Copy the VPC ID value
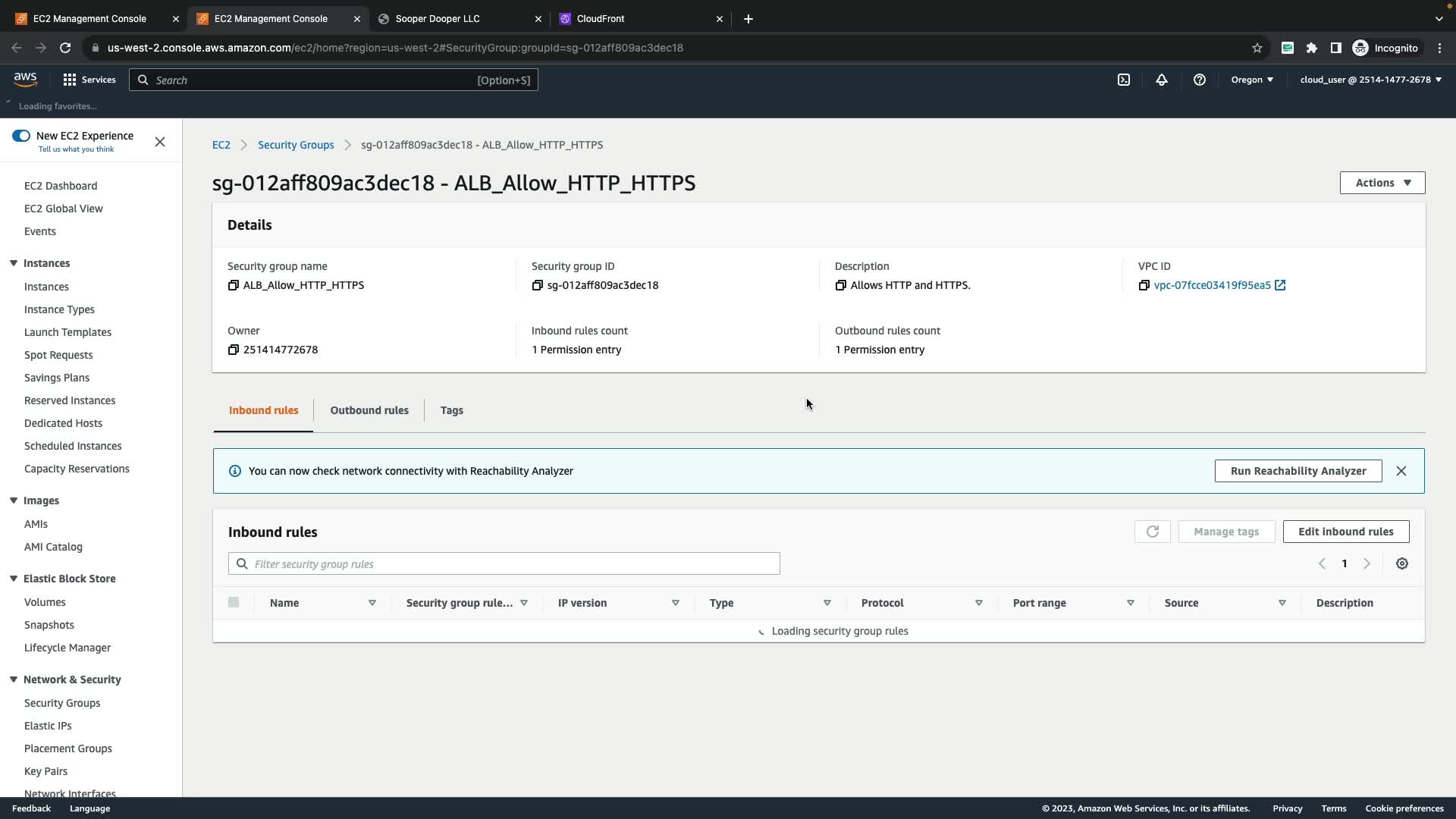This screenshot has height=819, width=1456. [1144, 285]
